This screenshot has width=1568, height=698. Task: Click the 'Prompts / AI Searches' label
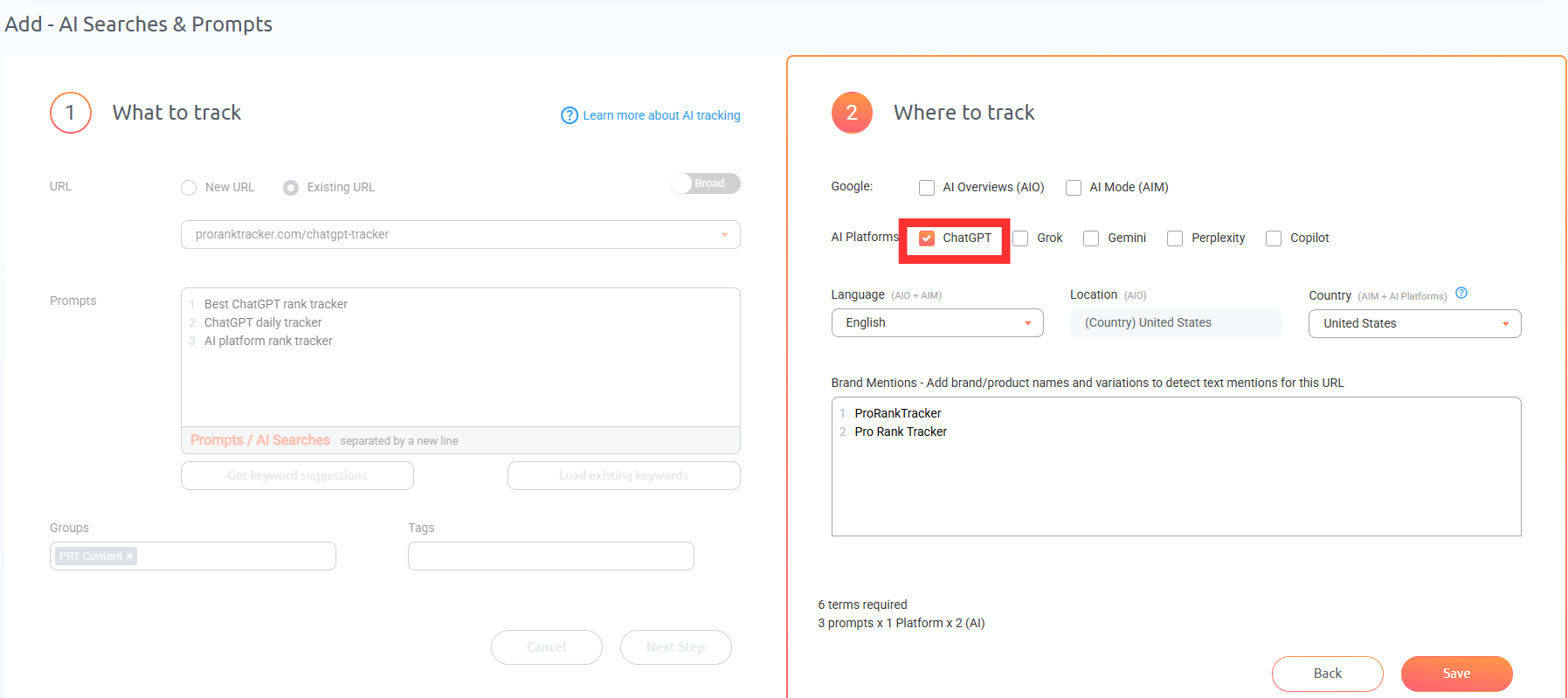point(260,440)
